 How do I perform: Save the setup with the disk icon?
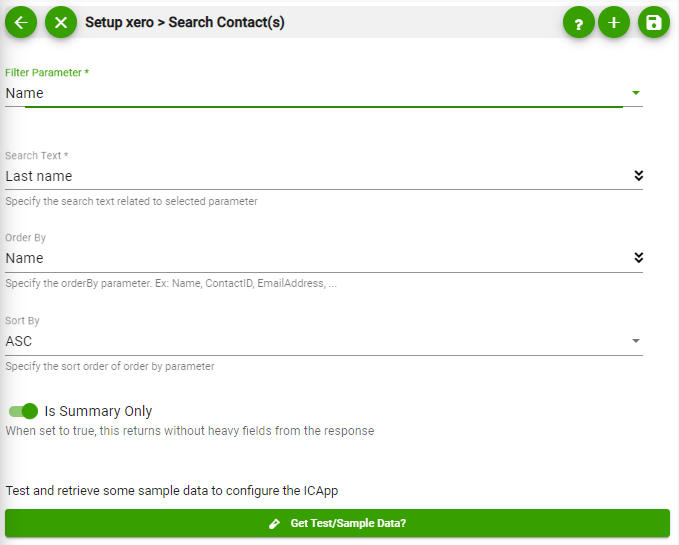(x=653, y=23)
